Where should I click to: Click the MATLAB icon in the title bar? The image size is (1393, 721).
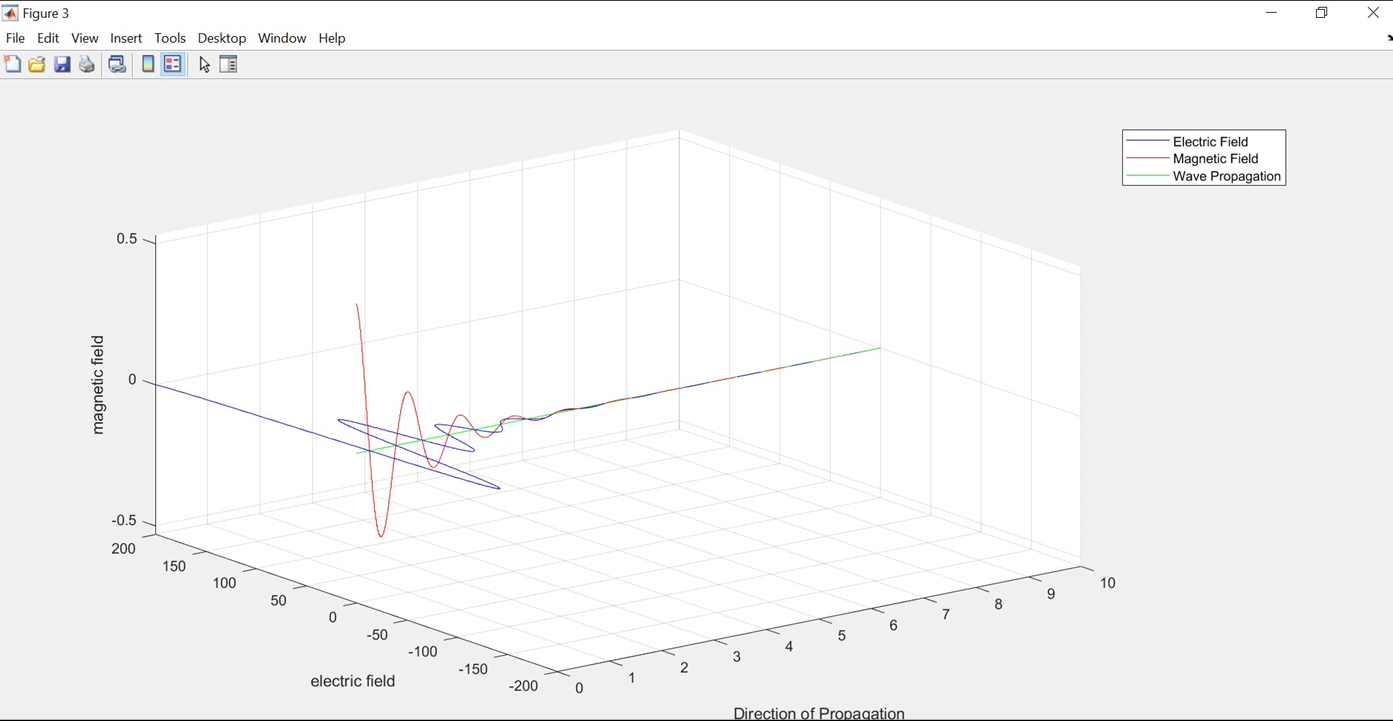[10, 12]
